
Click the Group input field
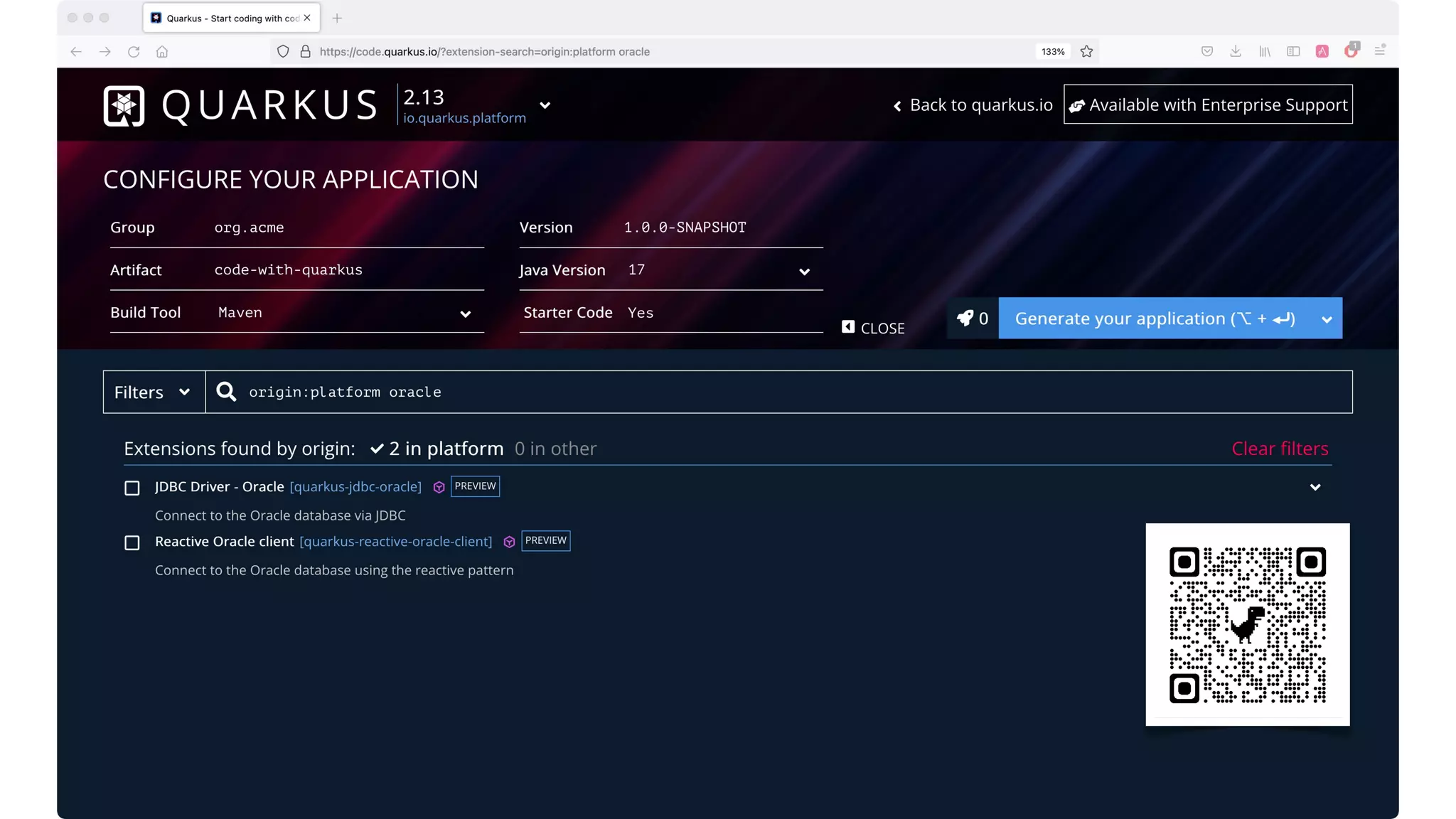348,227
